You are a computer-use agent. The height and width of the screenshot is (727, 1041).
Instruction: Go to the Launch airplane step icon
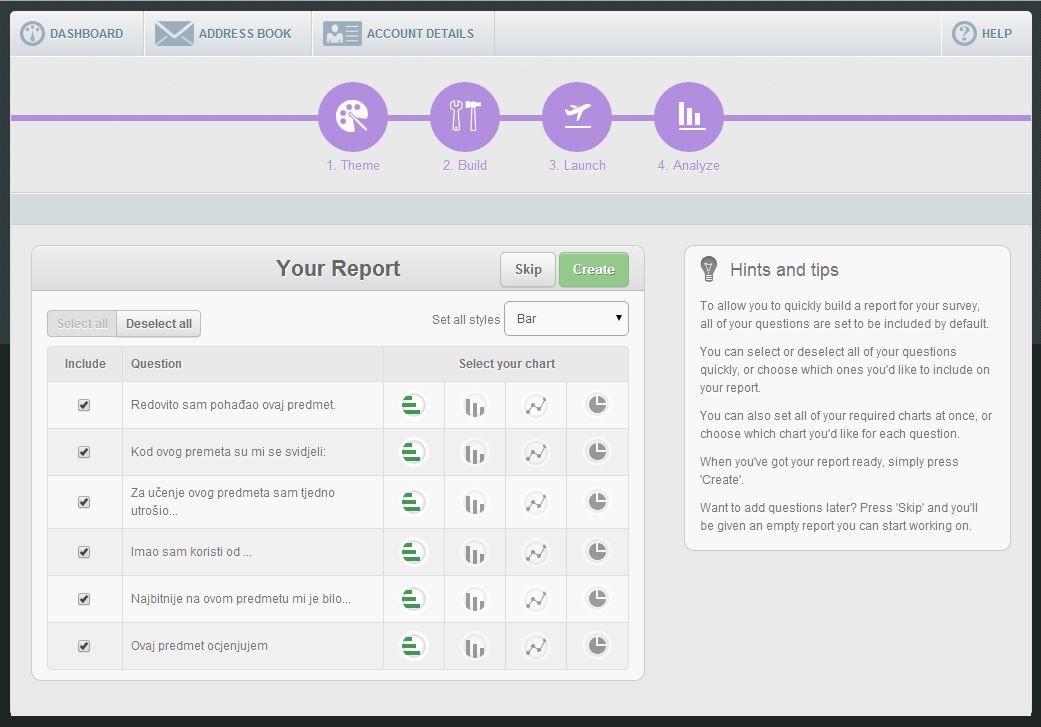pyautogui.click(x=577, y=117)
